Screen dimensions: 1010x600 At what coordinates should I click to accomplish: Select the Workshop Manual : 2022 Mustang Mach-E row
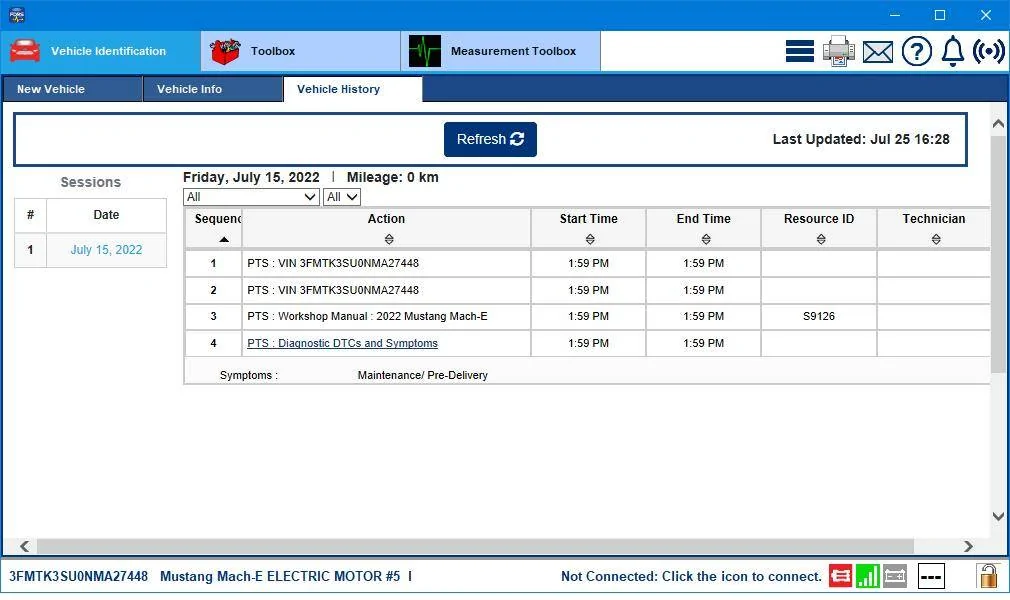pos(587,316)
